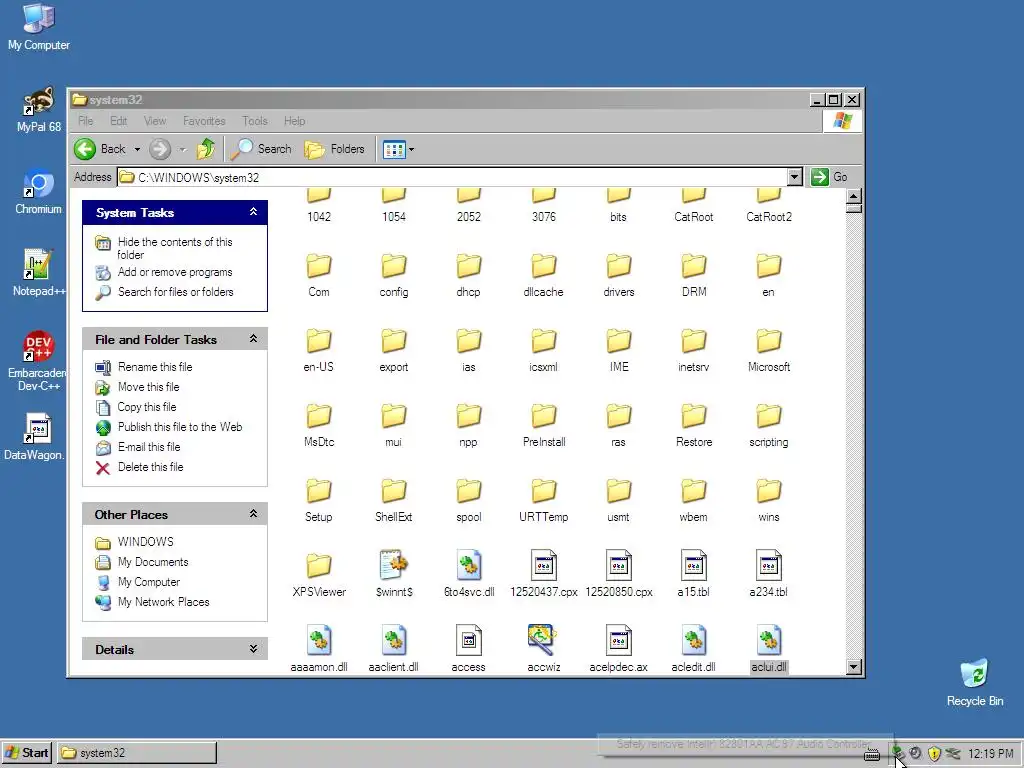Click security shield tray icon
The height and width of the screenshot is (768, 1024).
pos(935,754)
